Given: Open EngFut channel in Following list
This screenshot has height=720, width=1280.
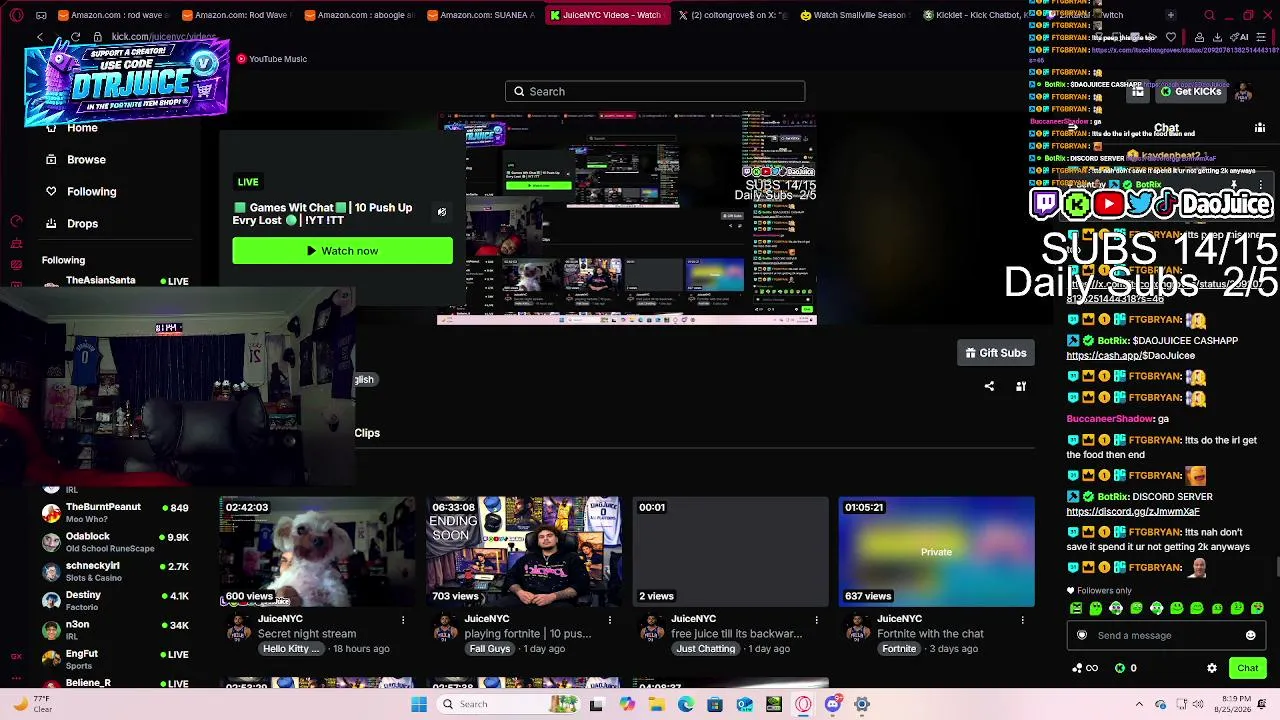Looking at the screenshot, I should (x=115, y=659).
